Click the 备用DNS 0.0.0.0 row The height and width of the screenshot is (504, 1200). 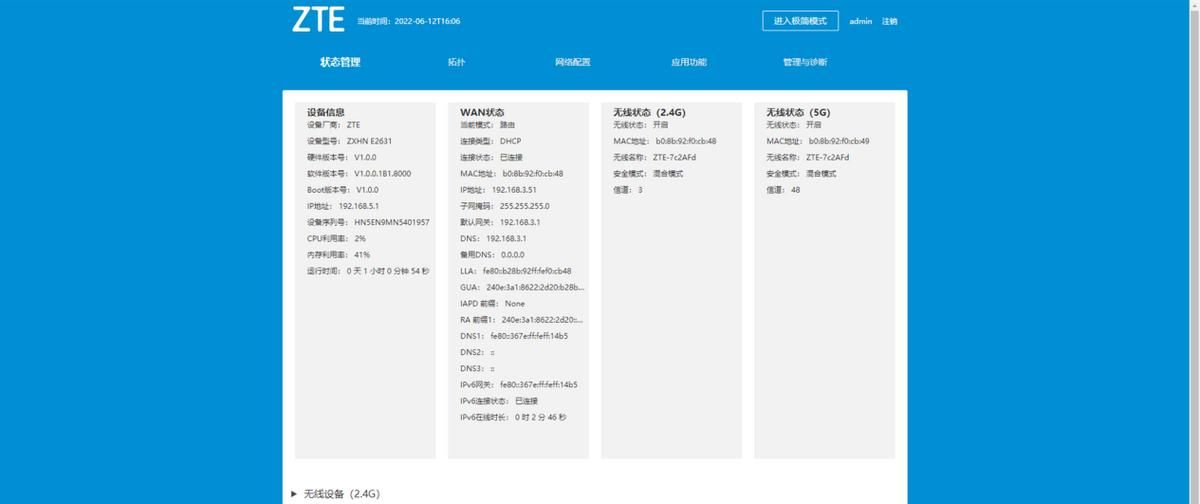point(492,254)
